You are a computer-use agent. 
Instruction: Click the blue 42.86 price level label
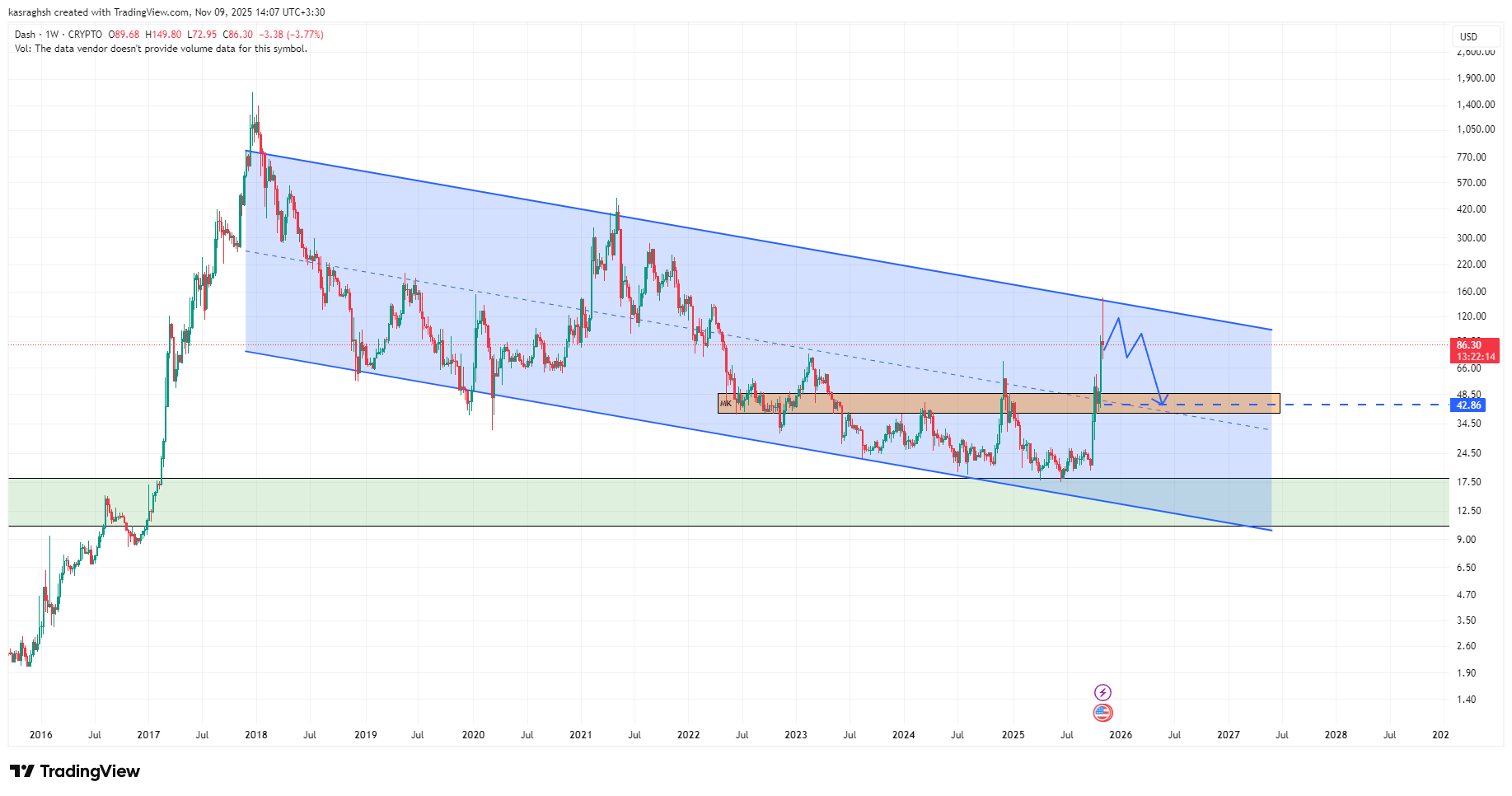click(x=1468, y=405)
